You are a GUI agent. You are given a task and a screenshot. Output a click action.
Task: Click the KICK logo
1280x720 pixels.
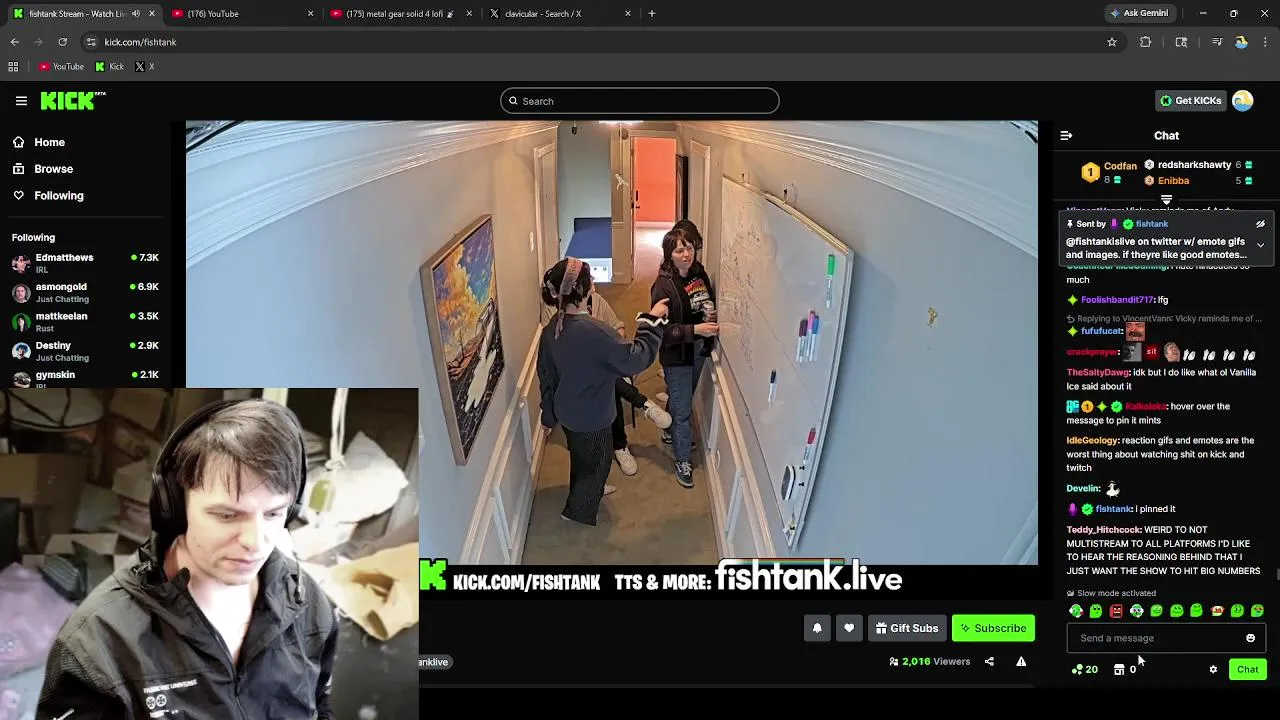pos(73,100)
